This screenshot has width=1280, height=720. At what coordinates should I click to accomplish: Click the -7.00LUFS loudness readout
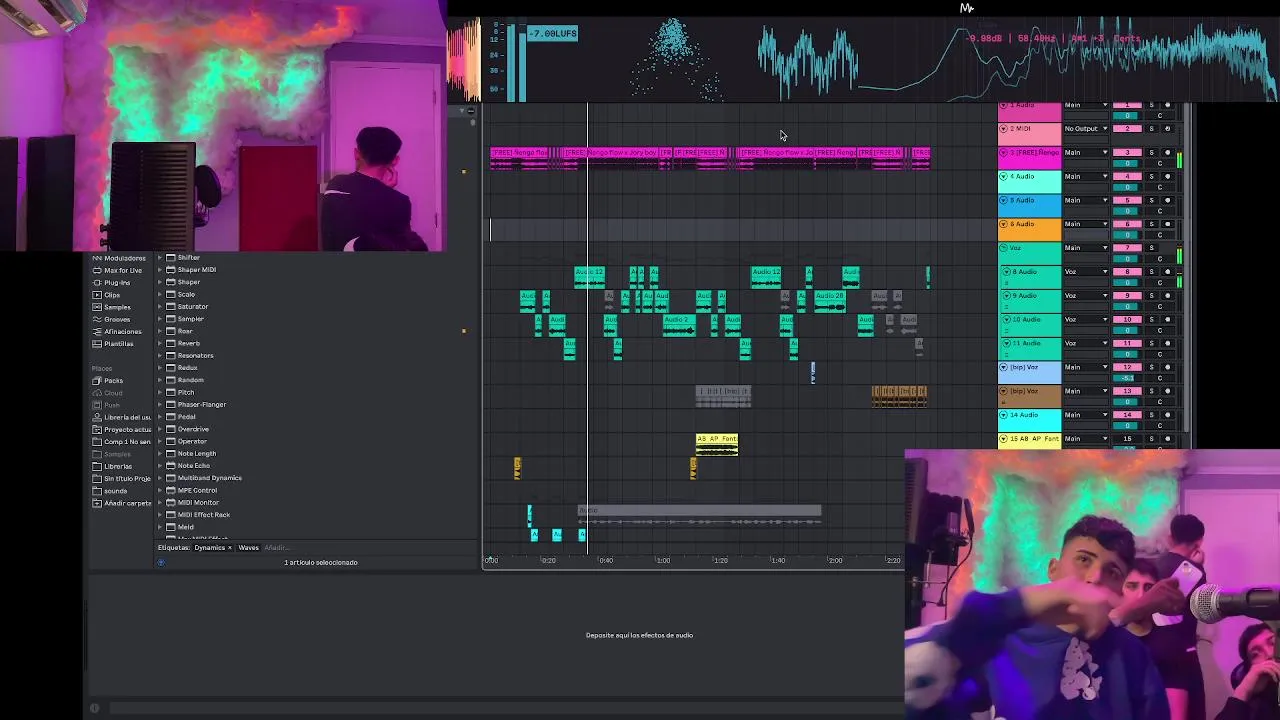pyautogui.click(x=553, y=33)
